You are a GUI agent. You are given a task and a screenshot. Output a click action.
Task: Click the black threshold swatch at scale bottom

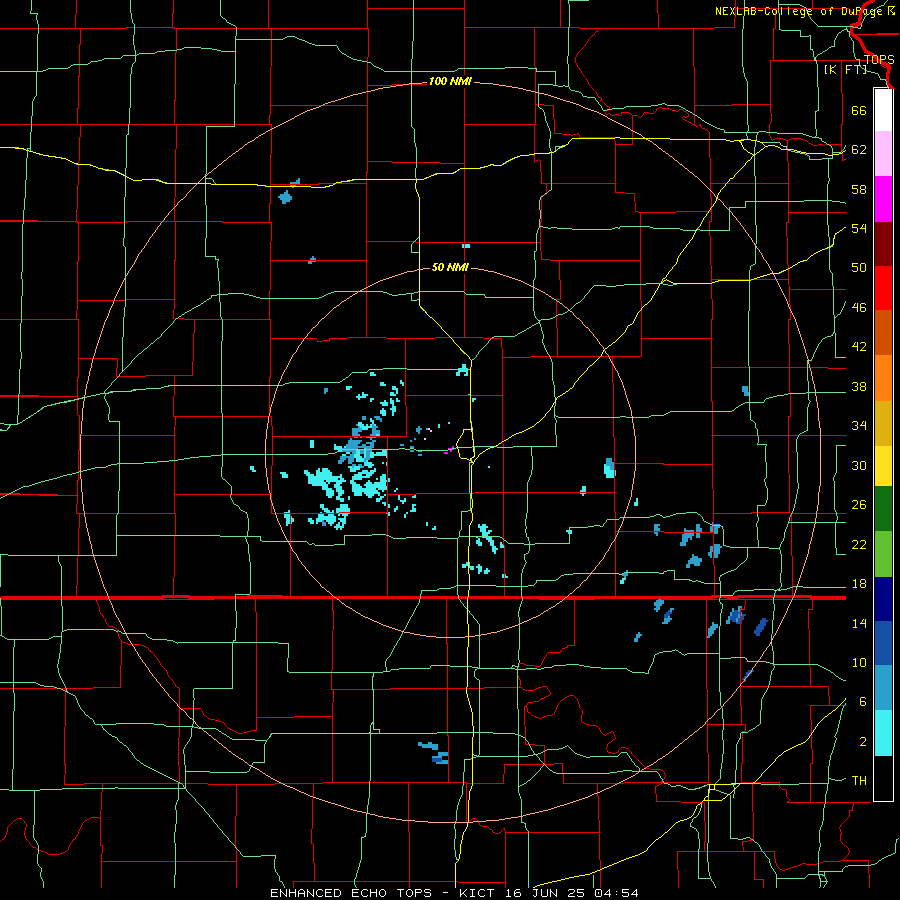click(883, 778)
